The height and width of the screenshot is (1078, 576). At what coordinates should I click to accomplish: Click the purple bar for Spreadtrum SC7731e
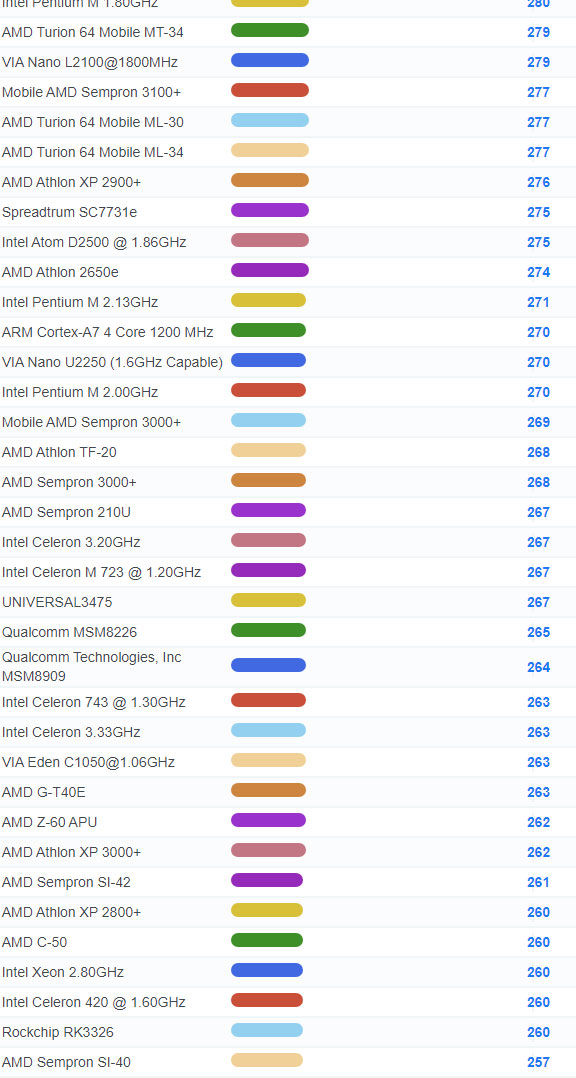click(x=270, y=210)
